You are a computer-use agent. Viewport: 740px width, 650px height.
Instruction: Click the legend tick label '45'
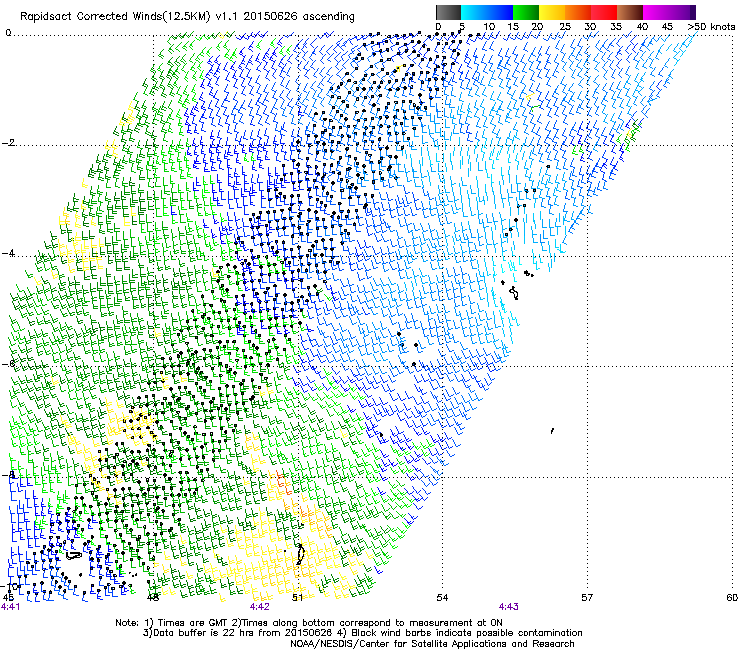click(667, 27)
